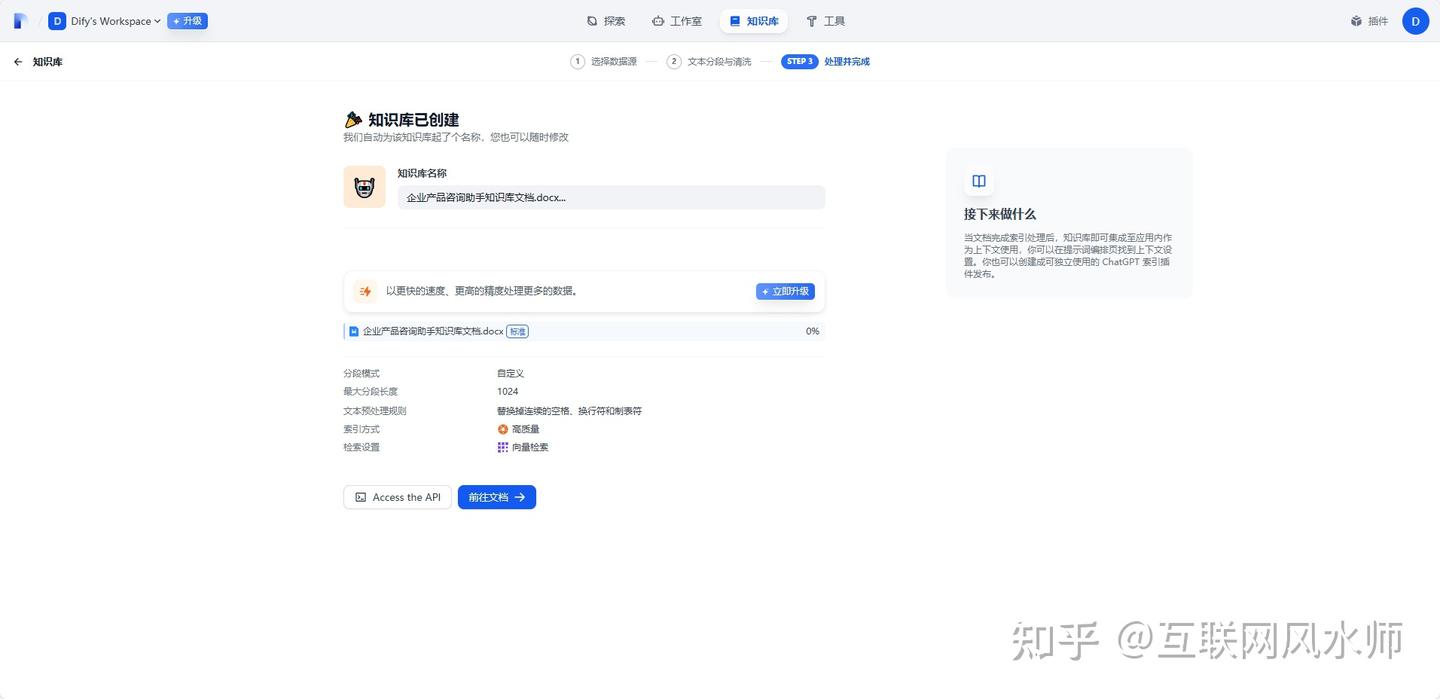The image size is (1440, 699).
Task: Click the lightning upgrade icon
Action: [365, 292]
